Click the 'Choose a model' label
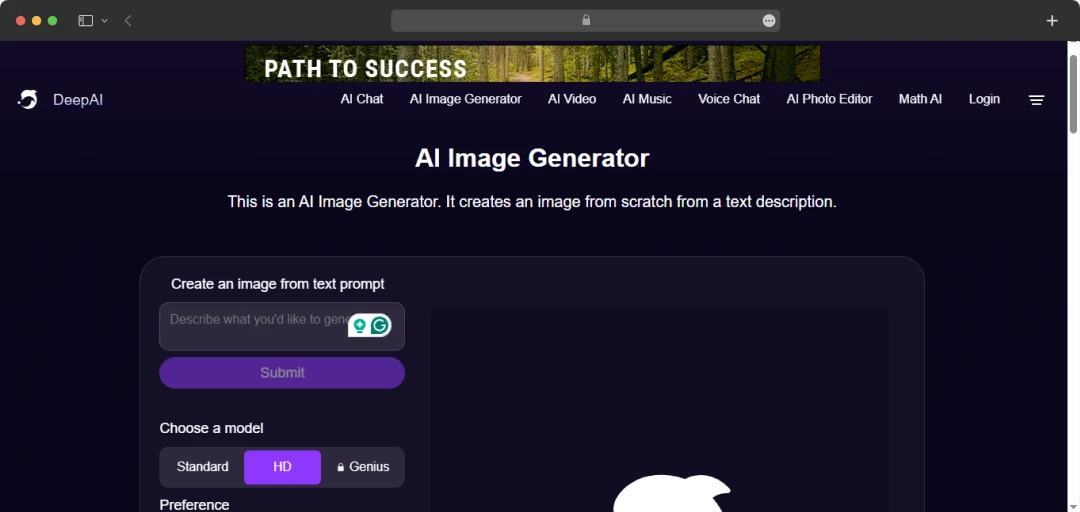Image resolution: width=1080 pixels, height=512 pixels. click(x=211, y=428)
